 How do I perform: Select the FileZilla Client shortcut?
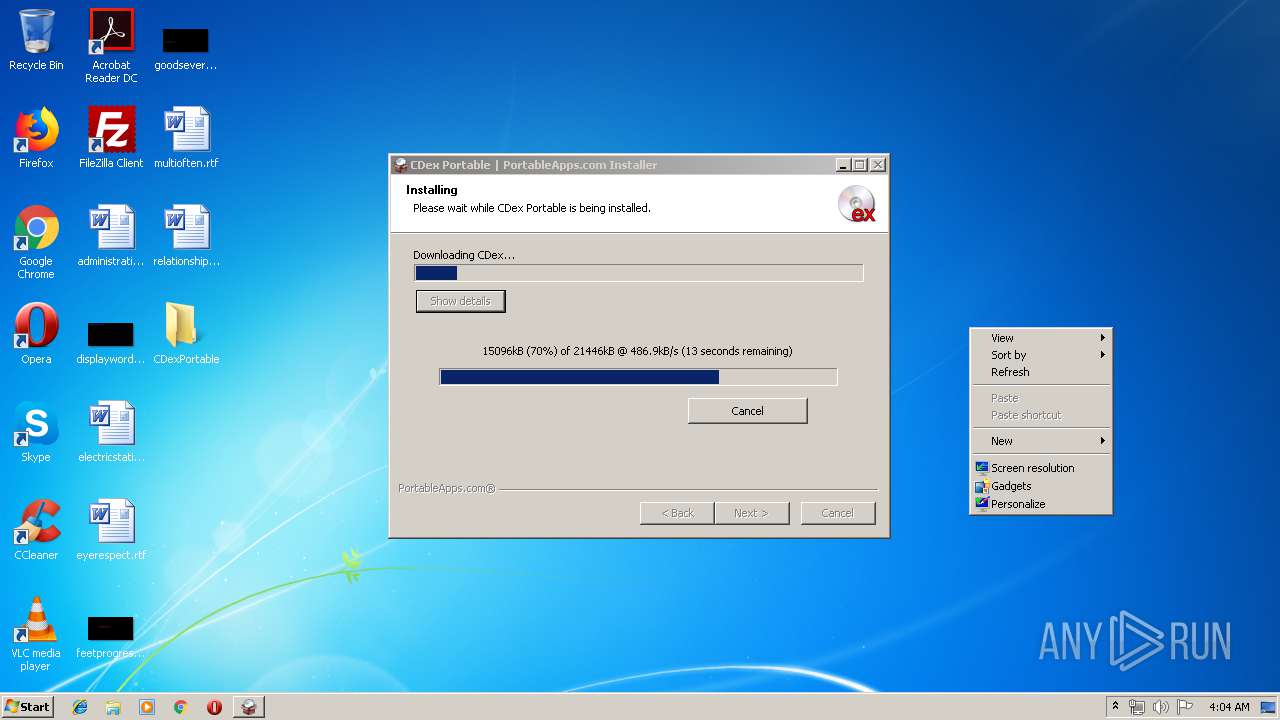click(x=111, y=138)
